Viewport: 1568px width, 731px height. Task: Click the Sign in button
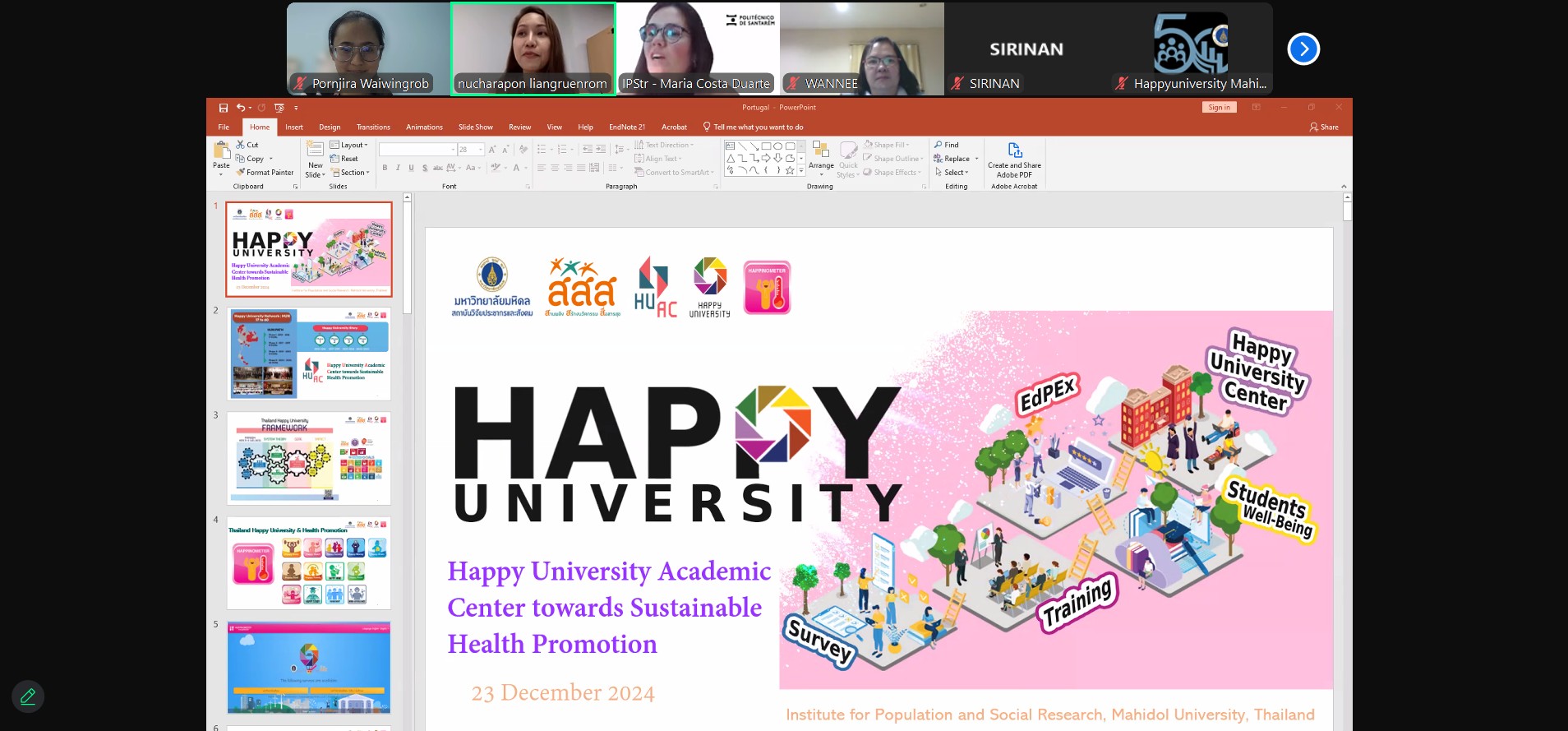[1220, 108]
